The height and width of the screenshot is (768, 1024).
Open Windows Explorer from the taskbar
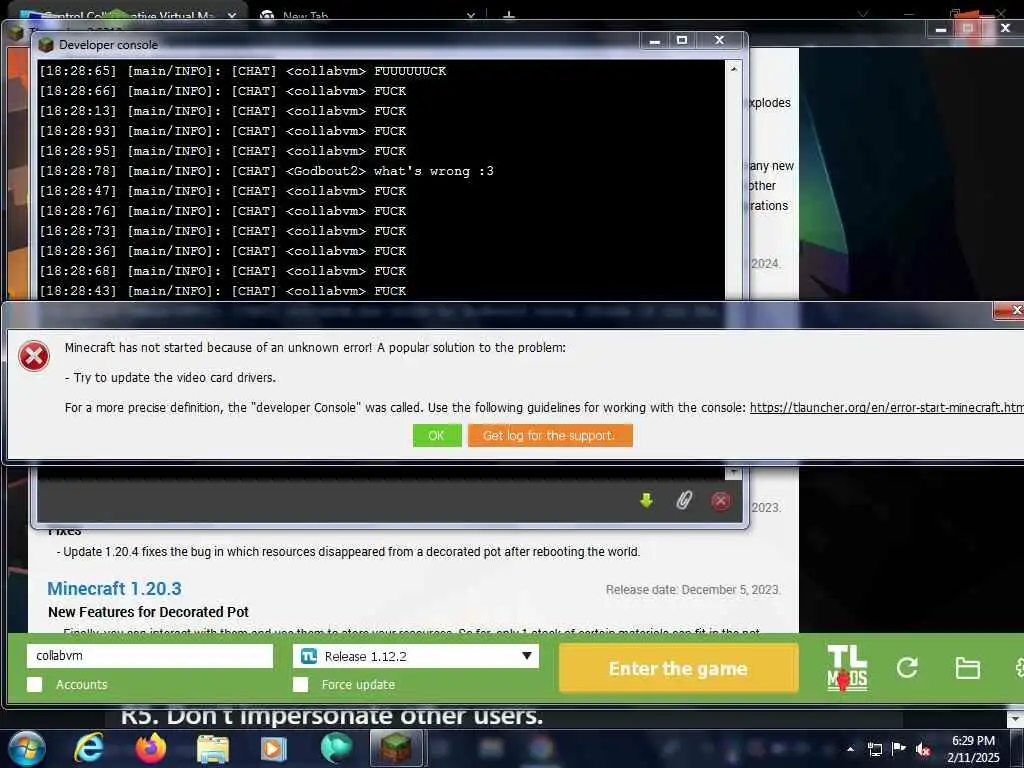click(x=213, y=749)
